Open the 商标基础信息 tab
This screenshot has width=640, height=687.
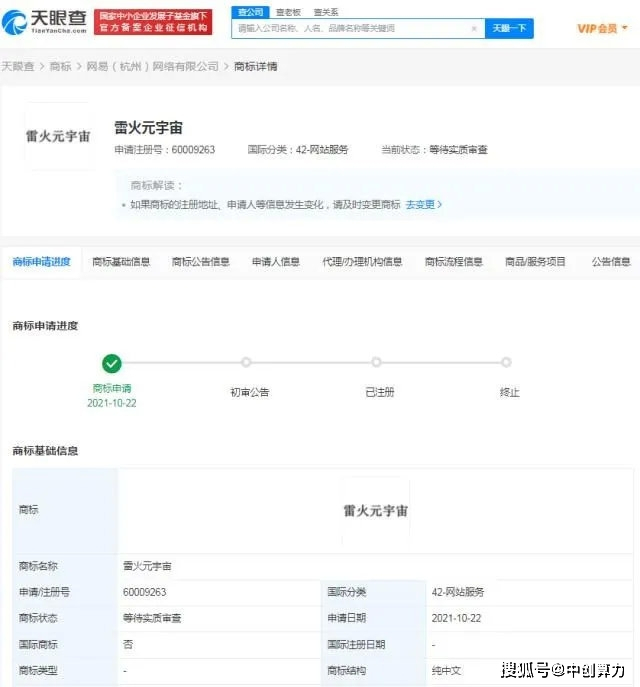pos(121,262)
